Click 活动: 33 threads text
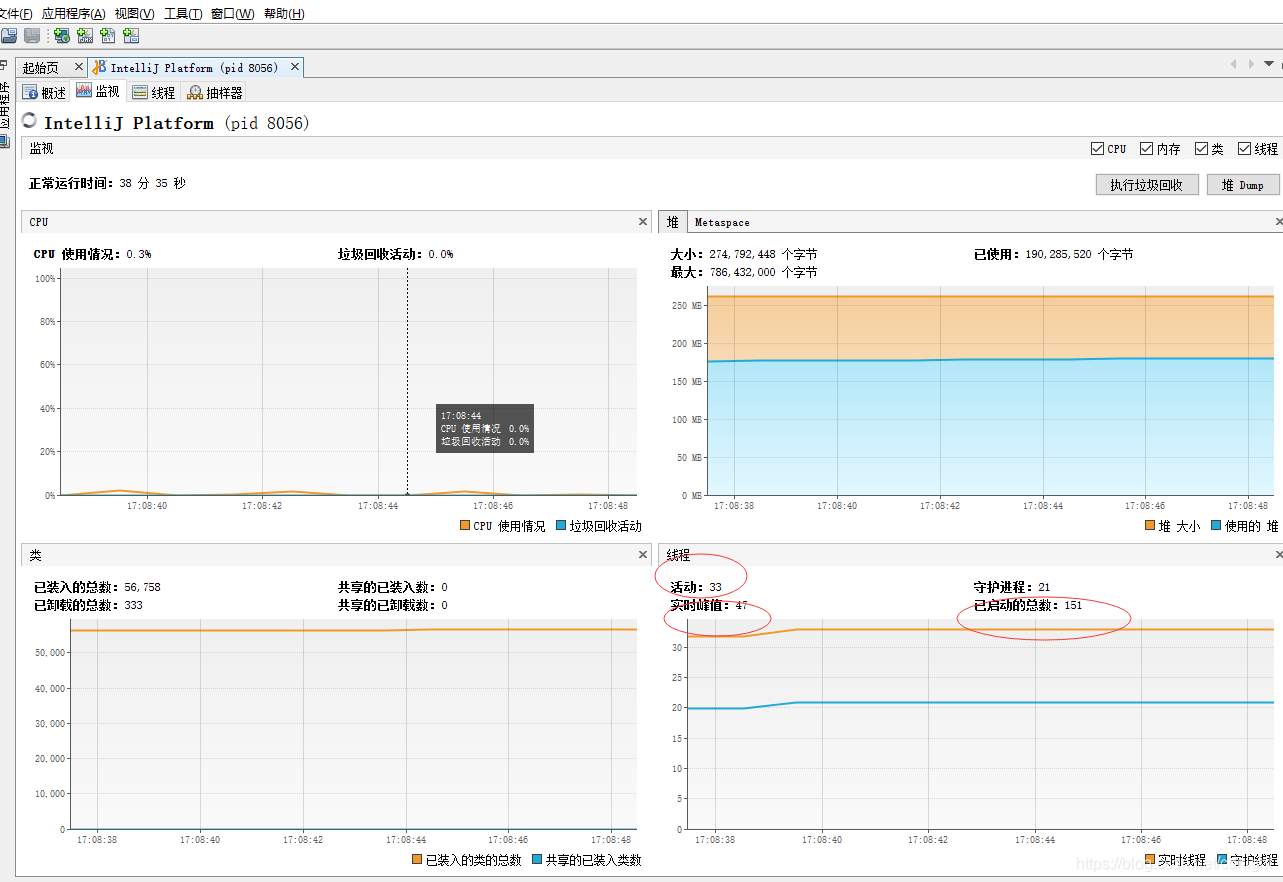The width and height of the screenshot is (1283, 882). [696, 587]
